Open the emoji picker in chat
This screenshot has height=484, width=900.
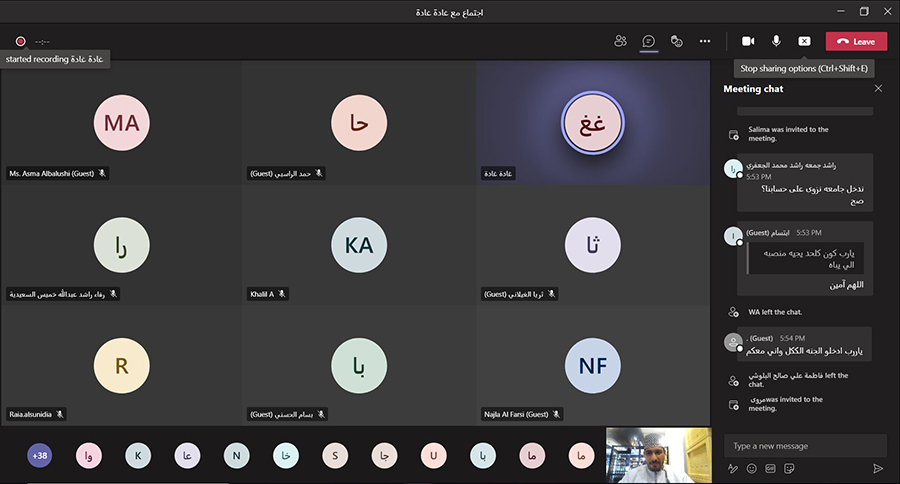pyautogui.click(x=751, y=468)
